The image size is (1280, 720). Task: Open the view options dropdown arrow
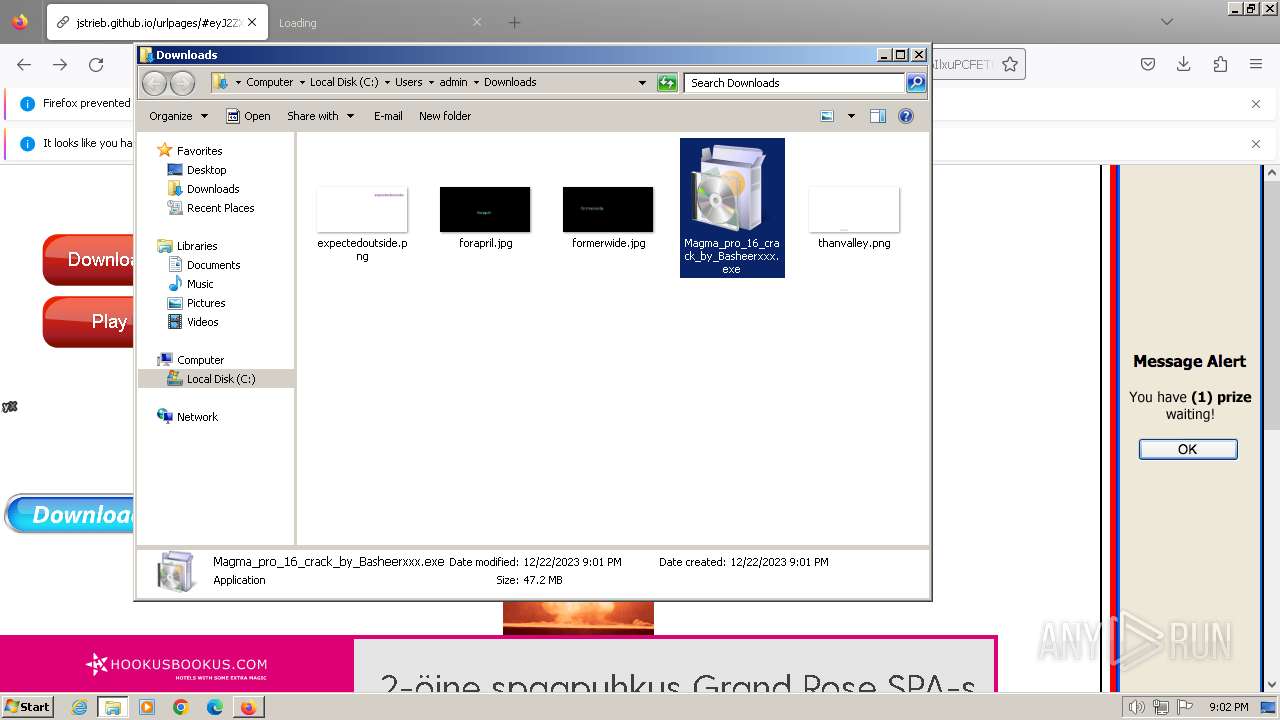tap(851, 116)
